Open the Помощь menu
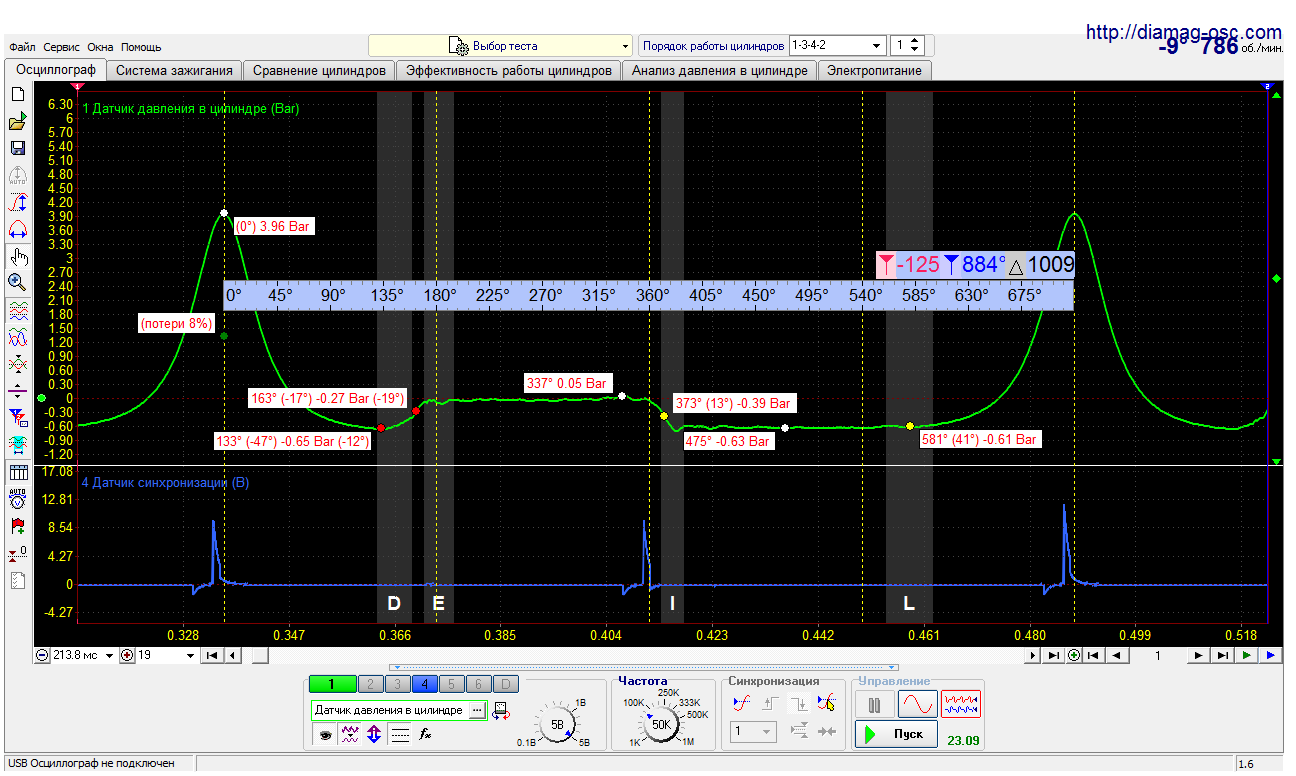This screenshot has height=776, width=1296. click(141, 47)
